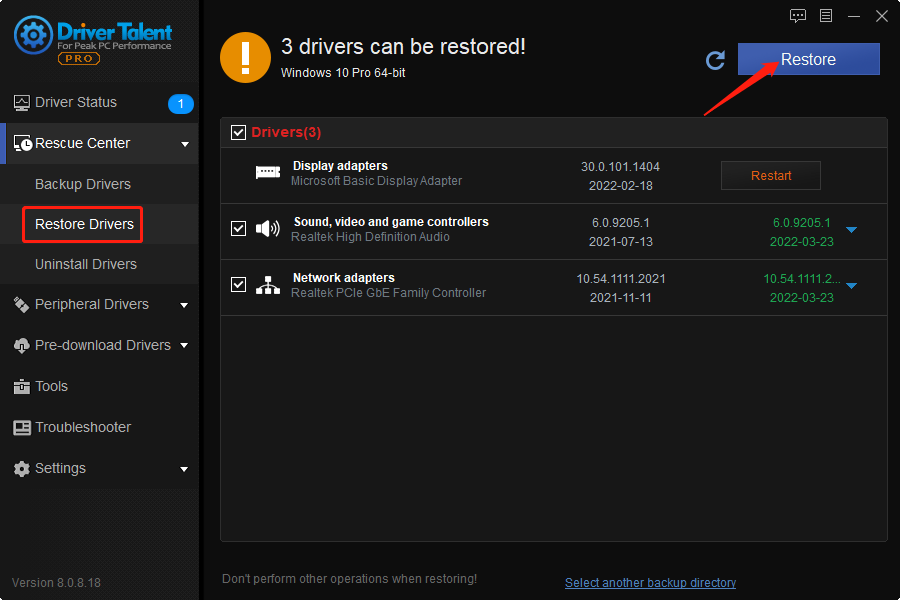Click the Pre-download Drivers cloud icon

(21, 346)
